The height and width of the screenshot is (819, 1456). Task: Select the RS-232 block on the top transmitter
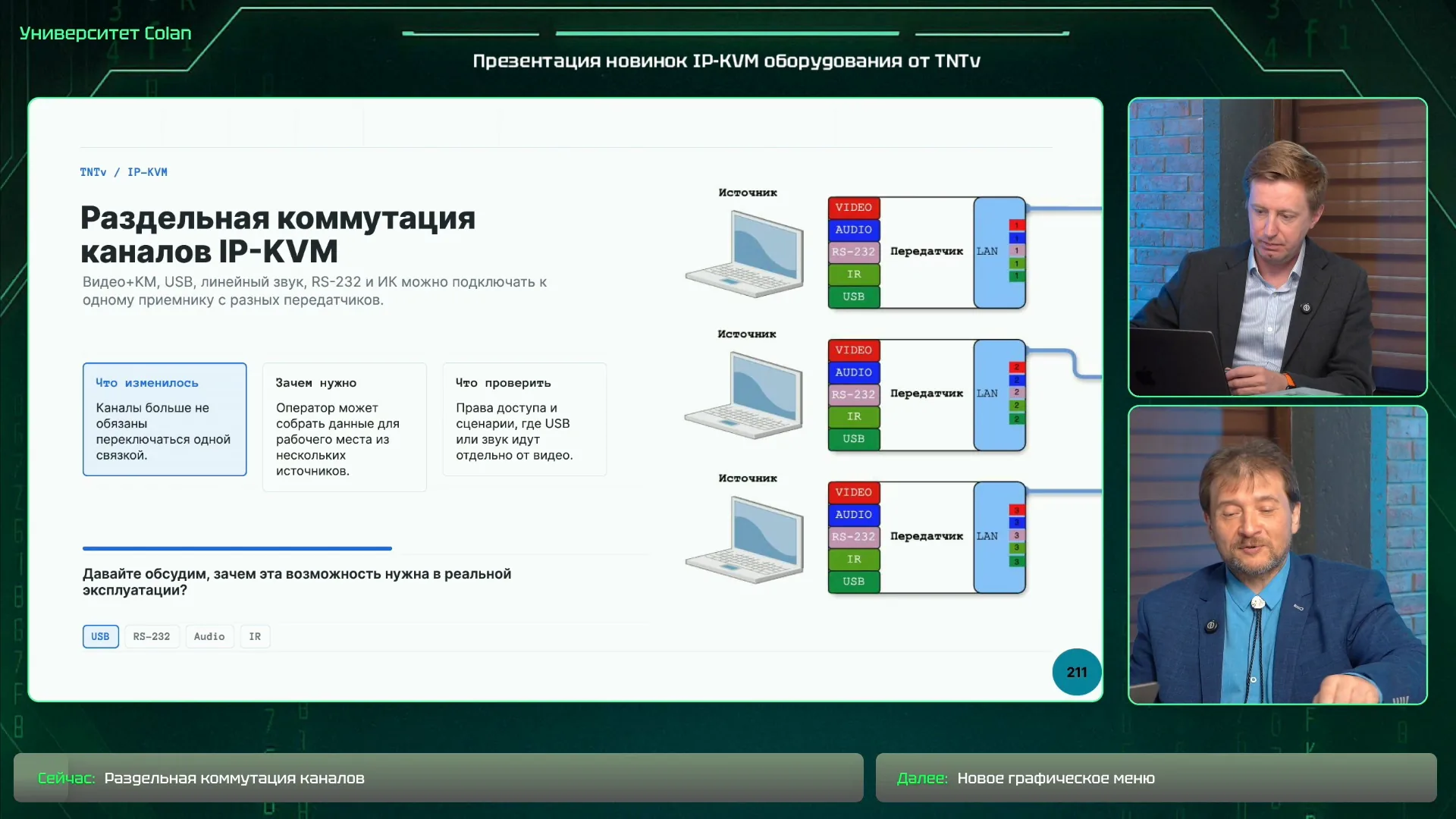[x=854, y=252]
